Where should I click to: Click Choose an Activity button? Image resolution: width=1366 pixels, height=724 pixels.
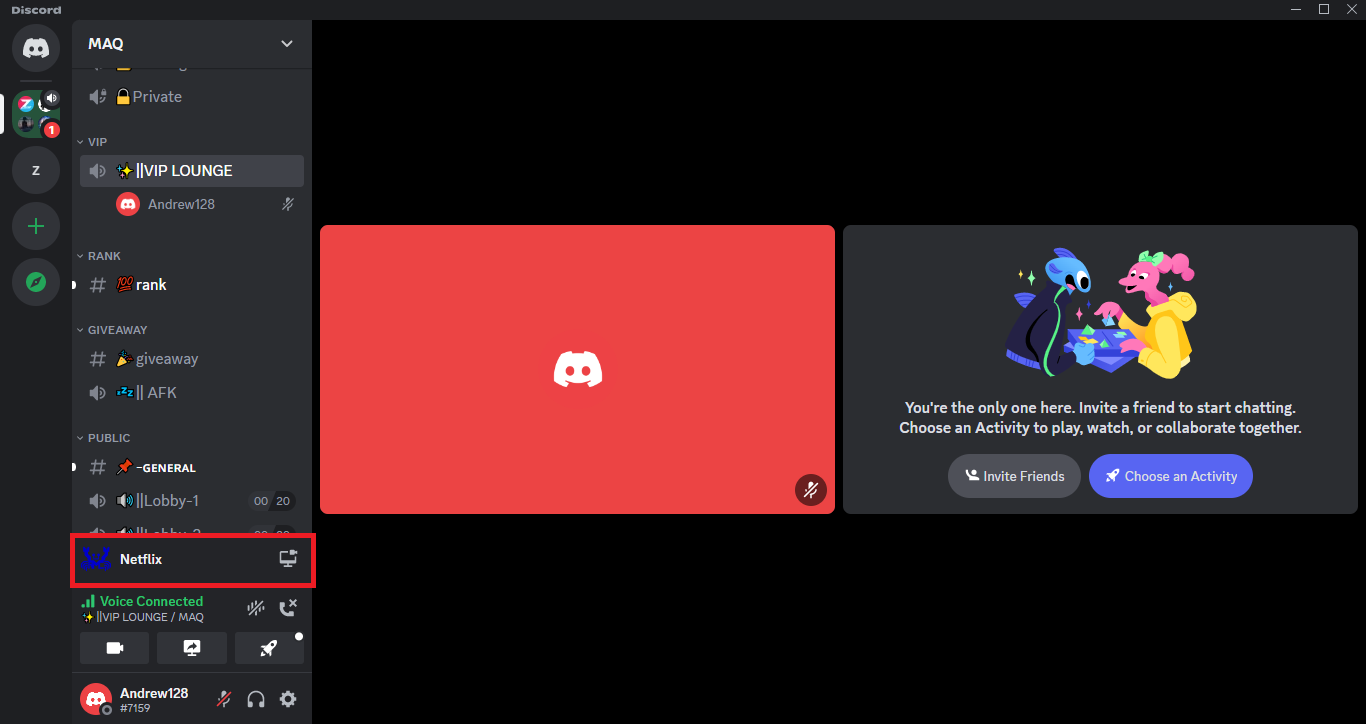tap(1171, 476)
